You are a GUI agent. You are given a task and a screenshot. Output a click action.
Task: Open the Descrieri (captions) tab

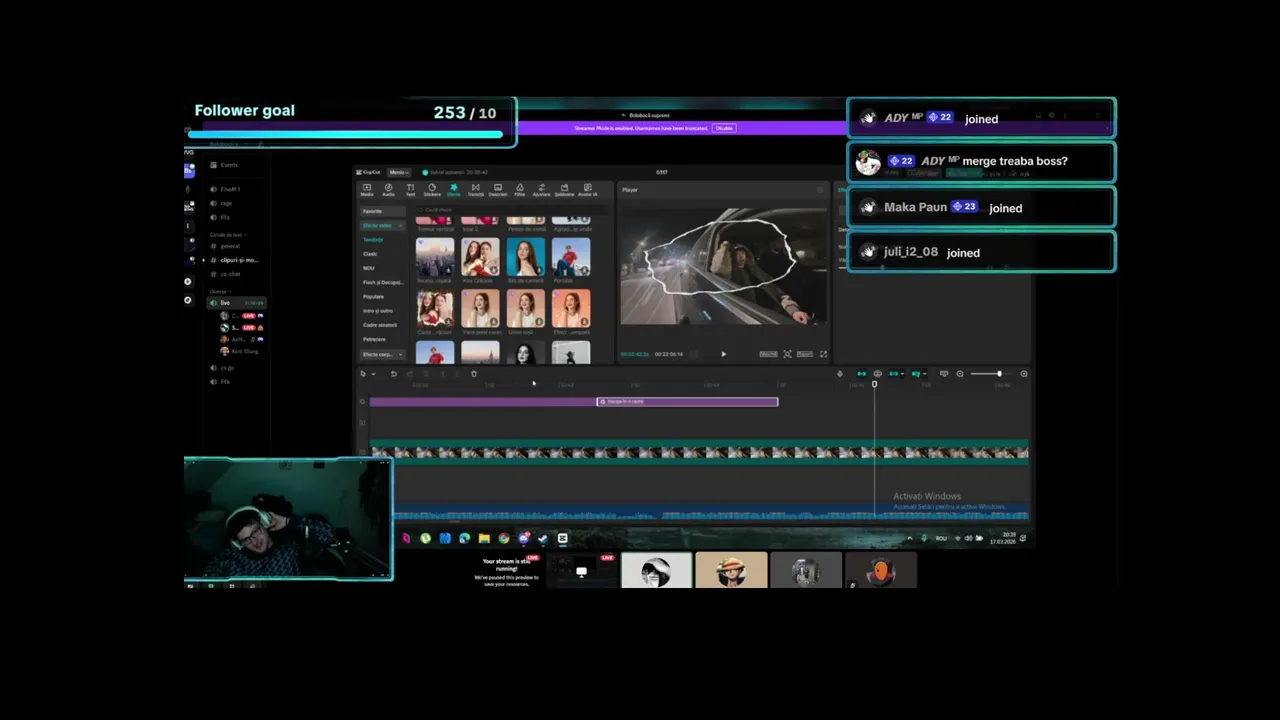498,189
